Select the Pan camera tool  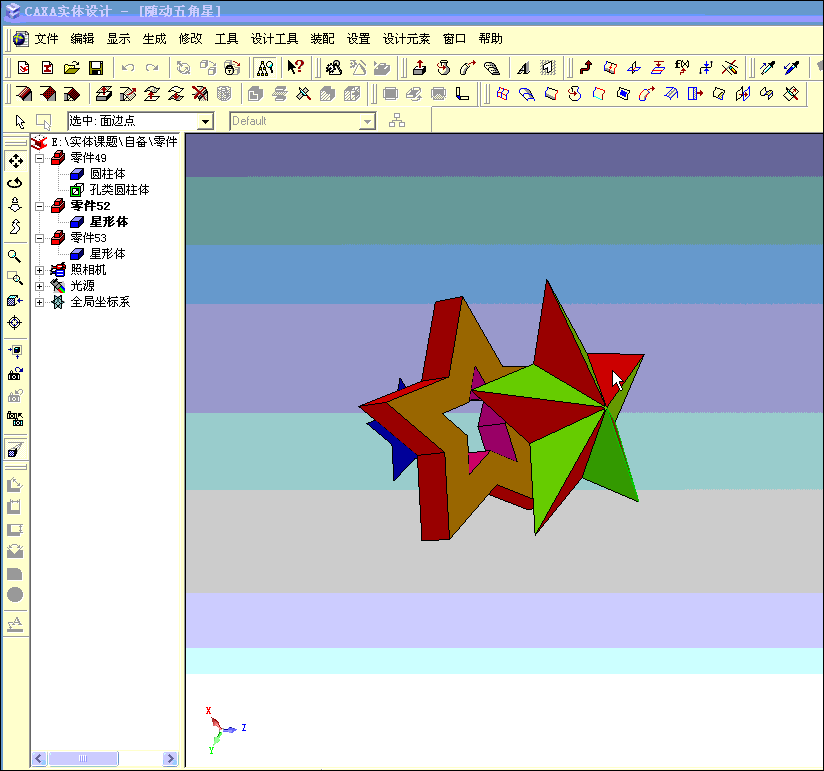click(x=15, y=161)
